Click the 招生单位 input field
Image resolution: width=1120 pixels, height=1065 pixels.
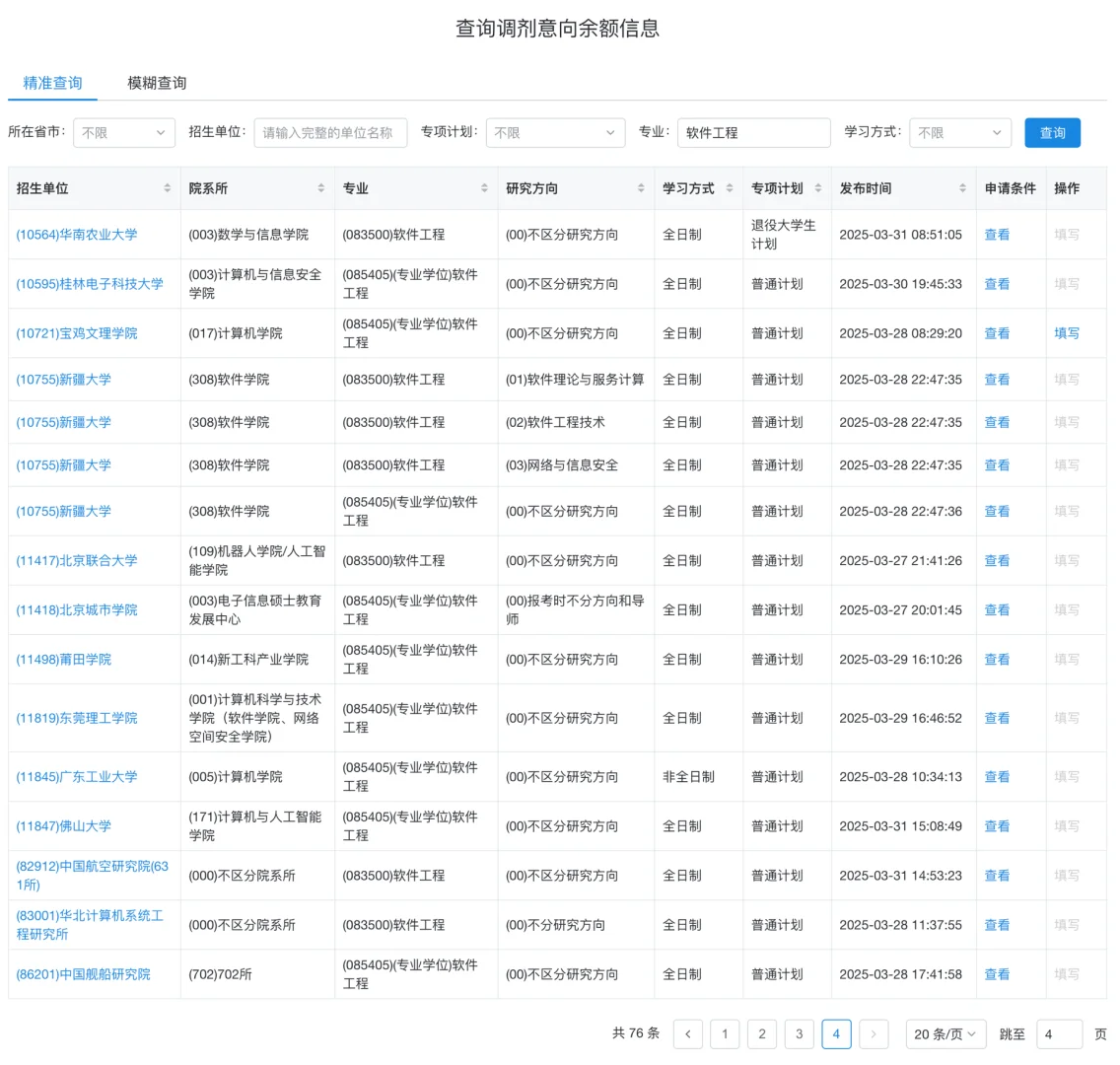click(330, 132)
